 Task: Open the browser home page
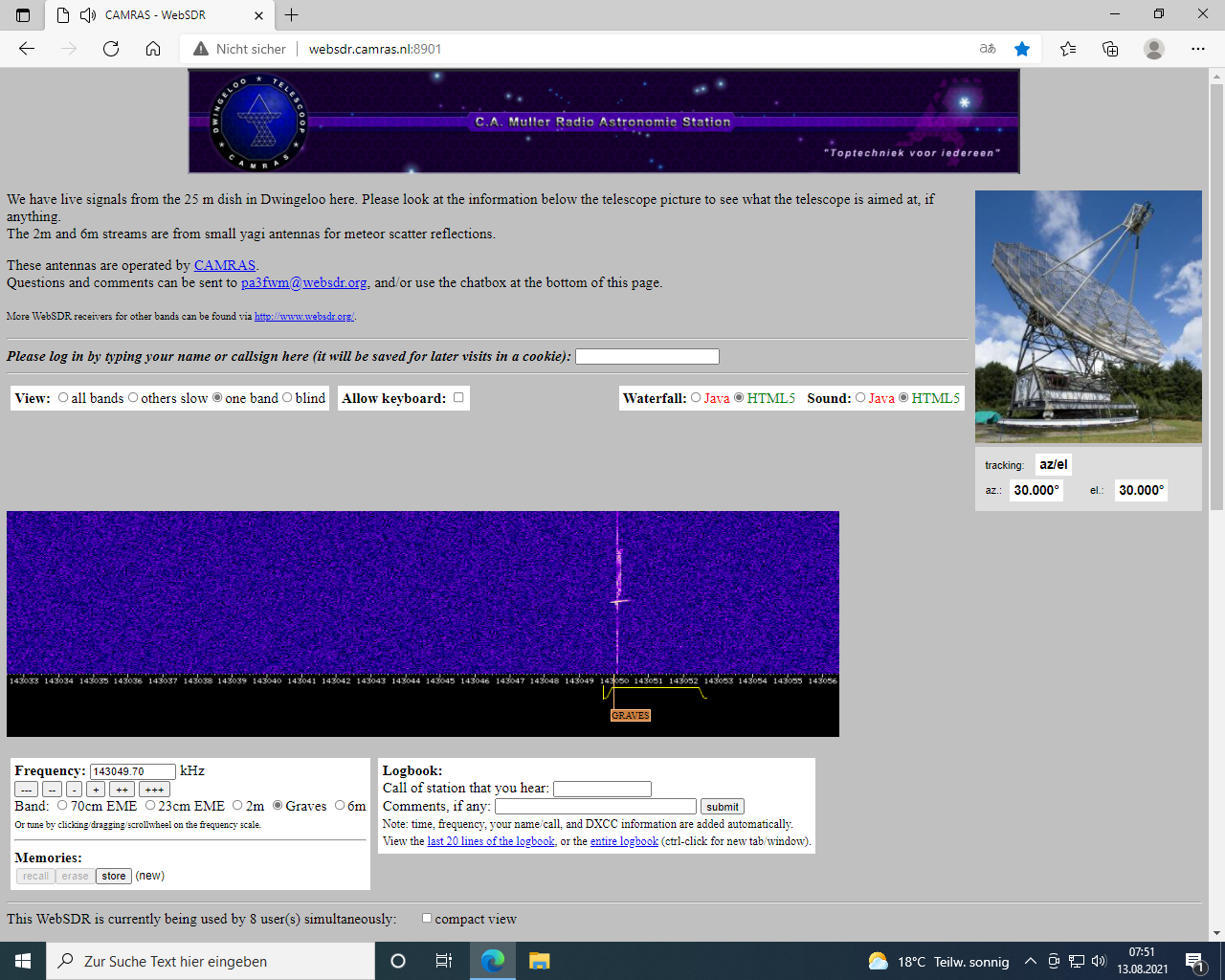pyautogui.click(x=153, y=49)
